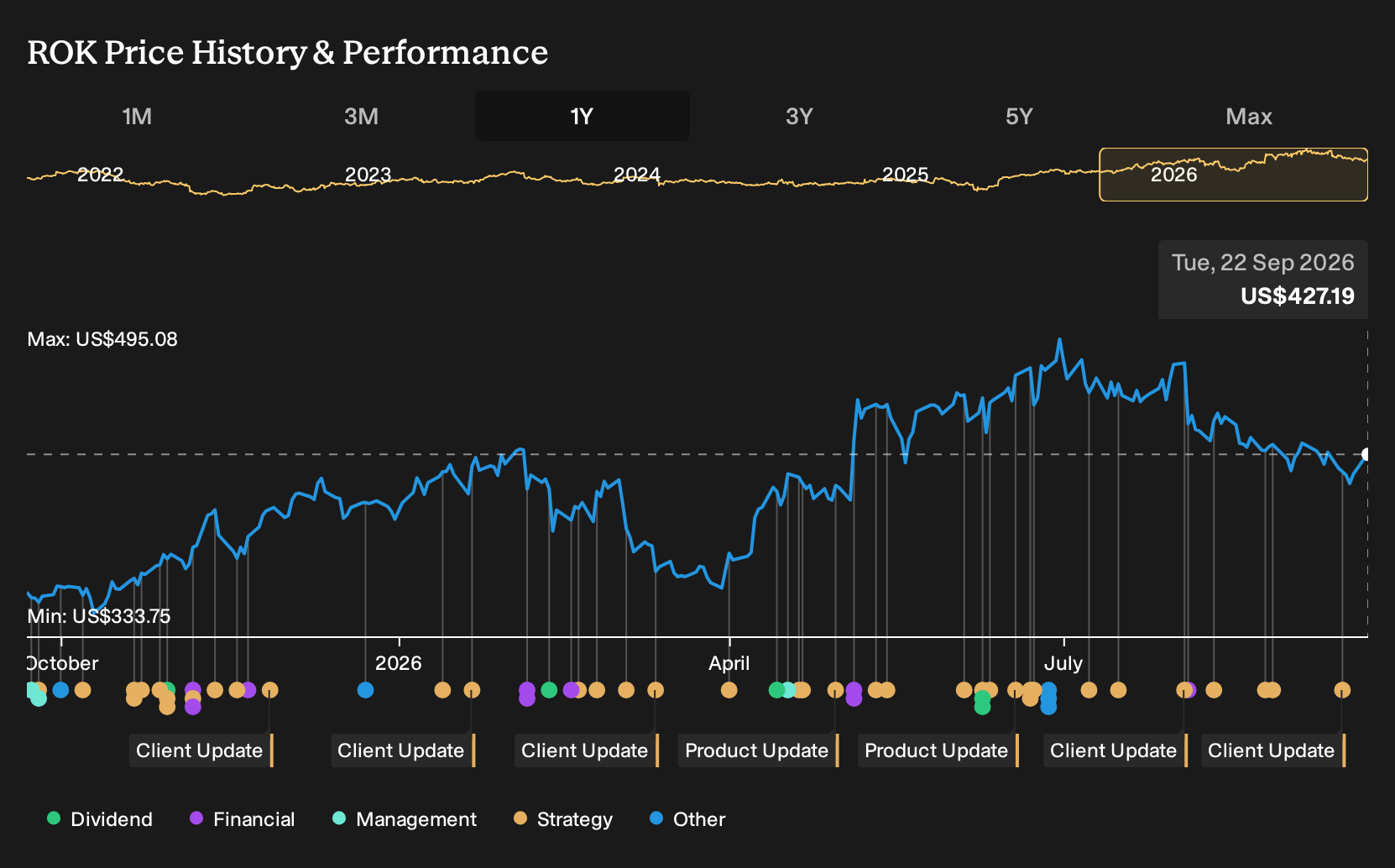
Task: Switch to the 1M range tab
Action: [137, 116]
